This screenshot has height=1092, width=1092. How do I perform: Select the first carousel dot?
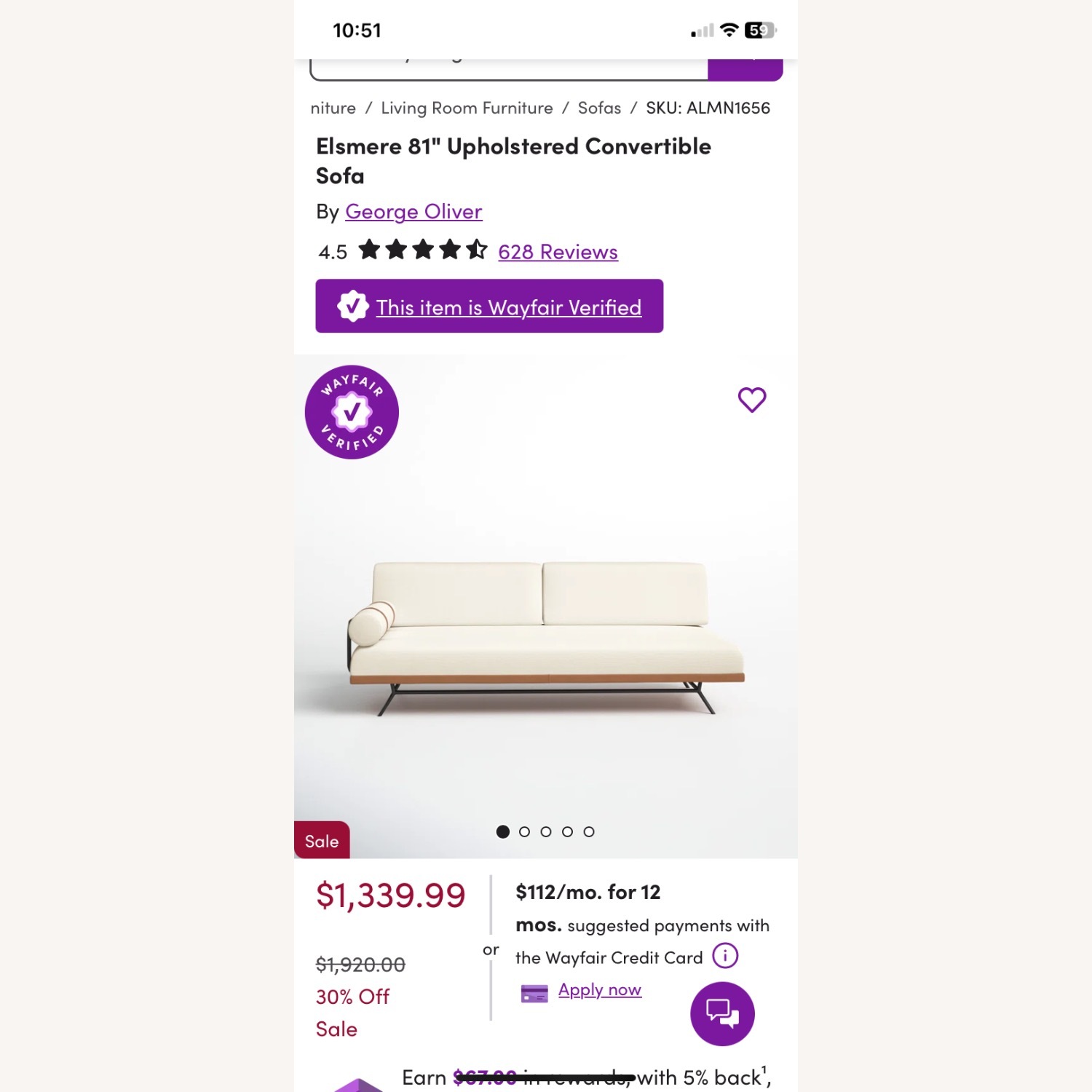pyautogui.click(x=503, y=831)
